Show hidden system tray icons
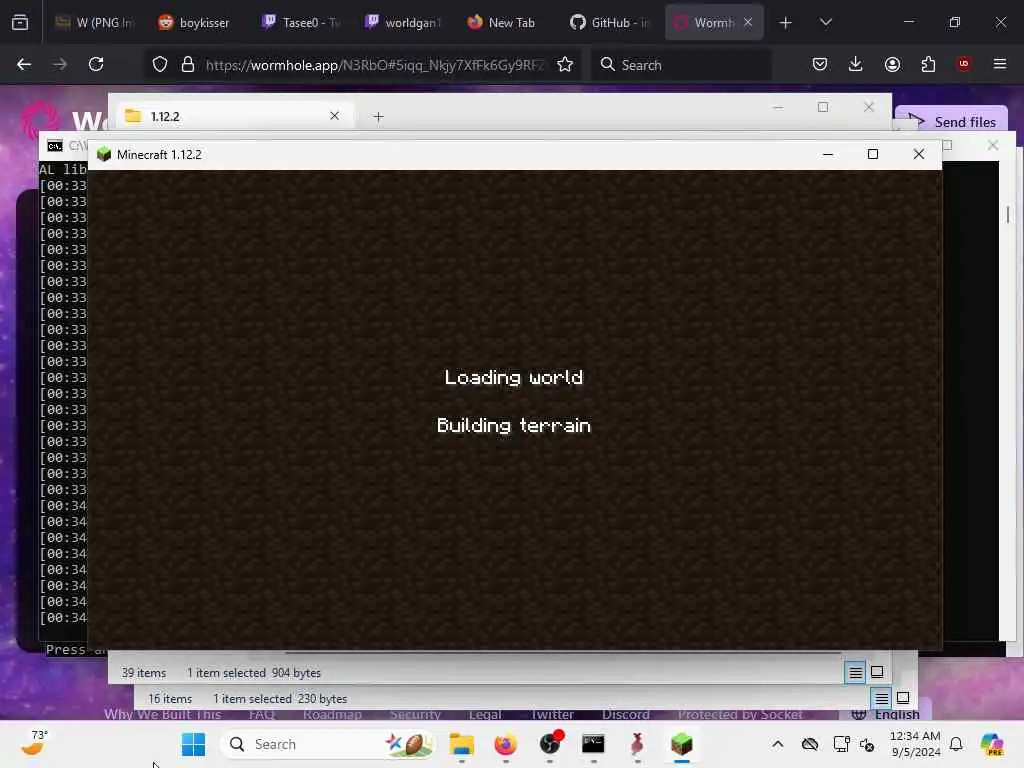Image resolution: width=1024 pixels, height=768 pixels. tap(777, 744)
